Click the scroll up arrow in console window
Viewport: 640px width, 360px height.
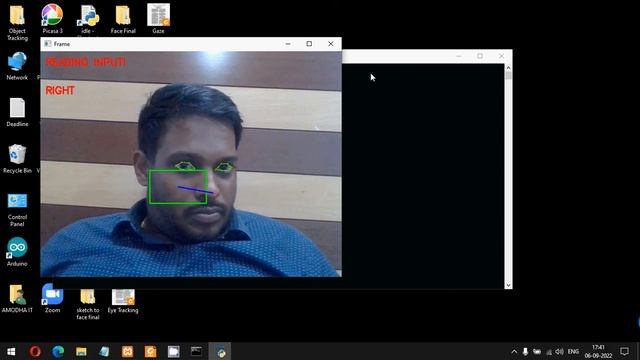[508, 67]
